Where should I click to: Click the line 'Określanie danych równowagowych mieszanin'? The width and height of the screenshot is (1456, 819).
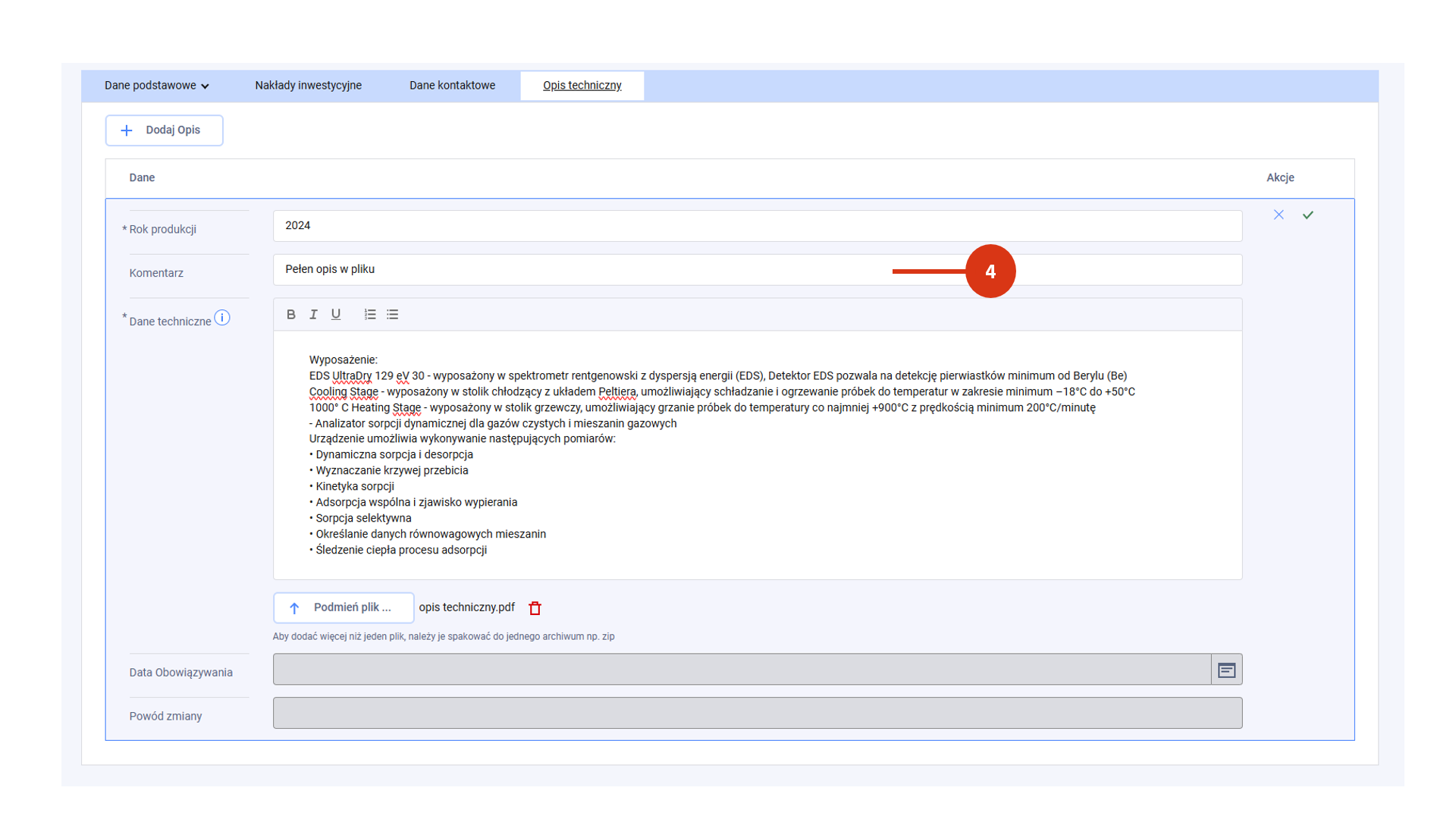pyautogui.click(x=428, y=534)
